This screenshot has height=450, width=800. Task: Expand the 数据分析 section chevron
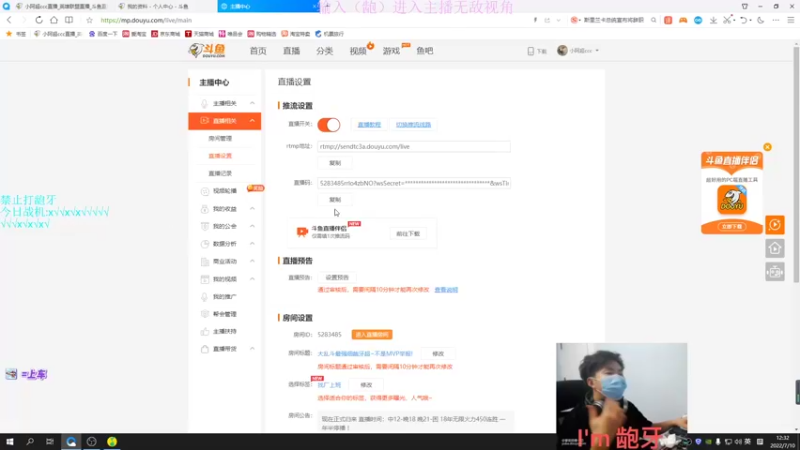pos(252,244)
